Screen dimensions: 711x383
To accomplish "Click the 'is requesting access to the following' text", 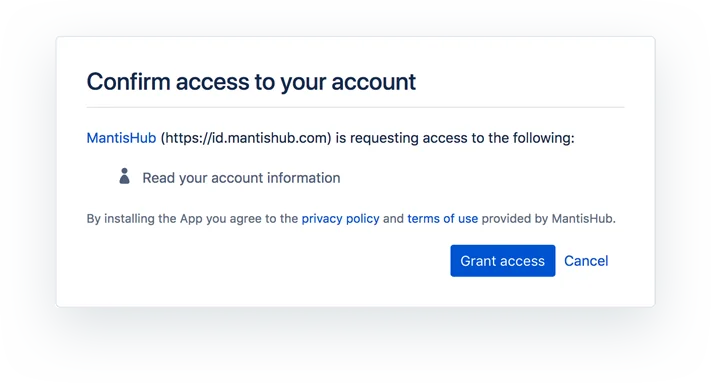I will tap(455, 138).
